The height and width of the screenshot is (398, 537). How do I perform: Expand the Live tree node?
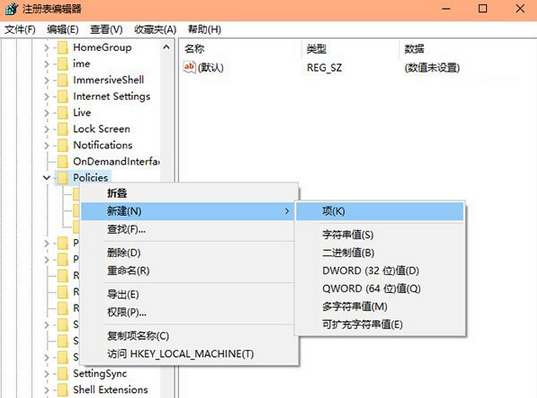(47, 113)
